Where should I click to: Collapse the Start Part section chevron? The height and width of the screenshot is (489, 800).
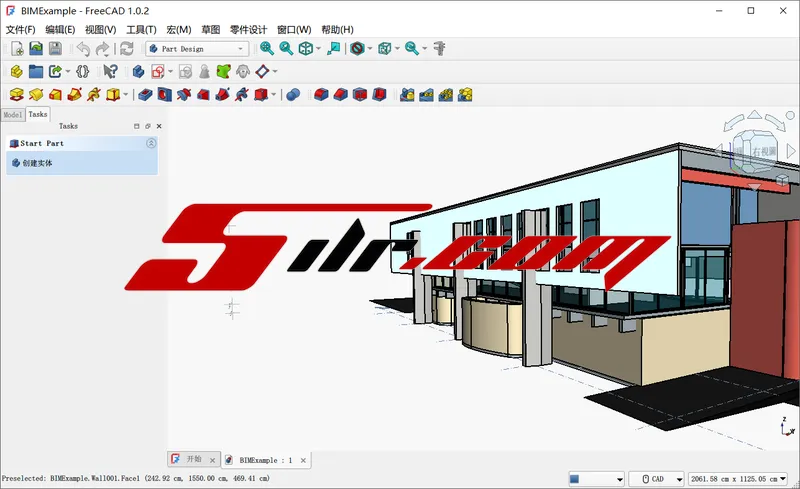coord(151,143)
